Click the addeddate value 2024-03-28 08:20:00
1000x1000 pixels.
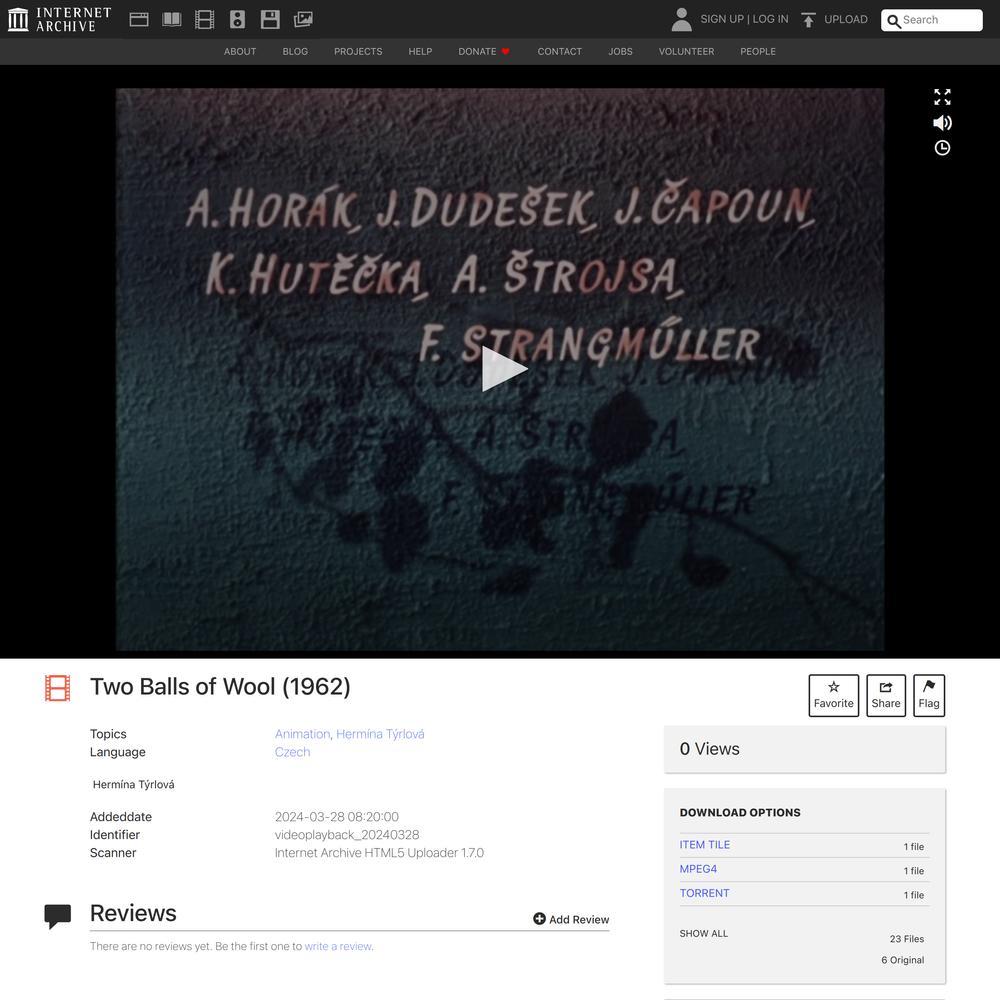click(x=337, y=817)
